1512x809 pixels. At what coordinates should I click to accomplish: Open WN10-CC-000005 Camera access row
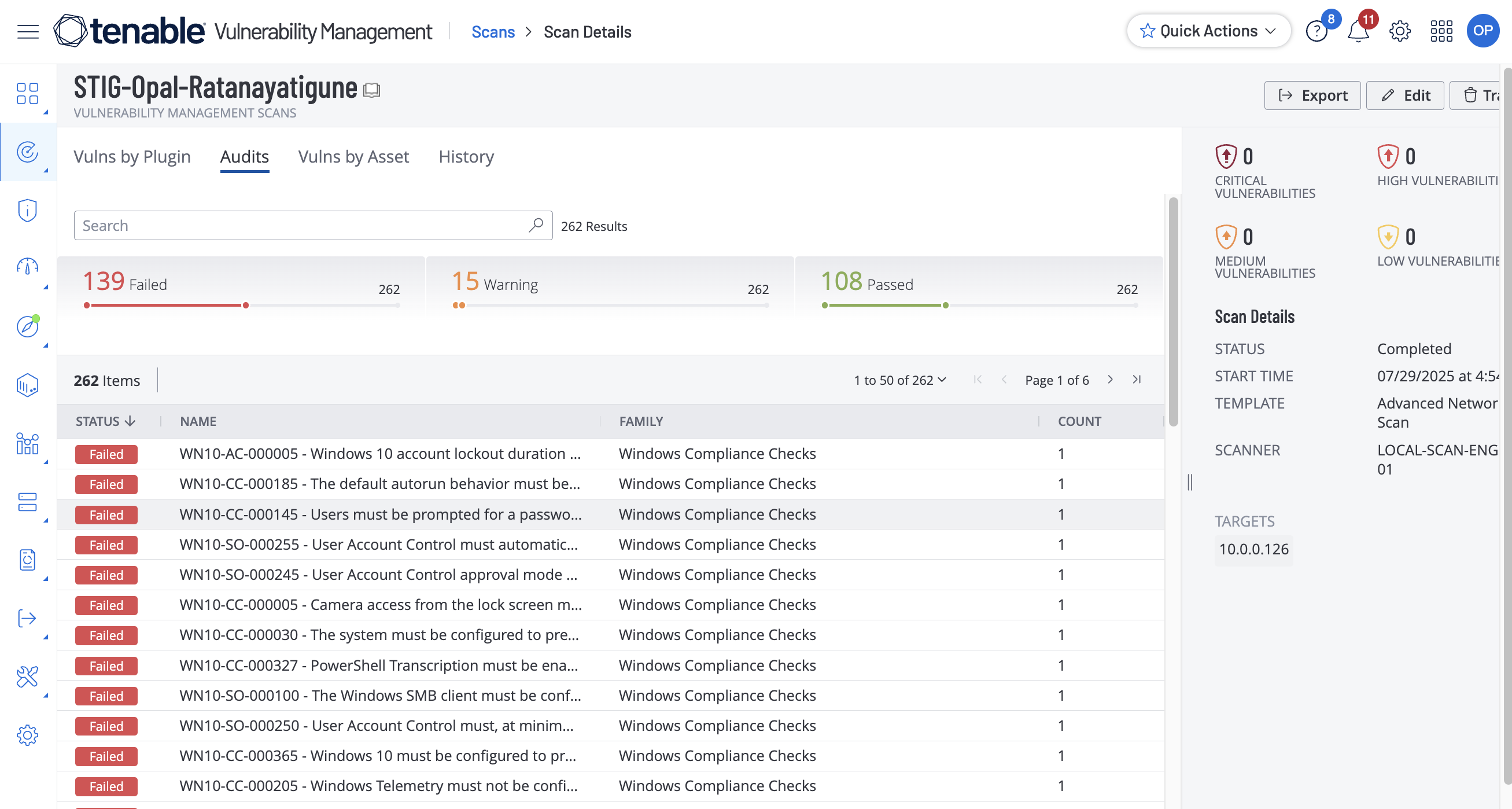pos(610,605)
